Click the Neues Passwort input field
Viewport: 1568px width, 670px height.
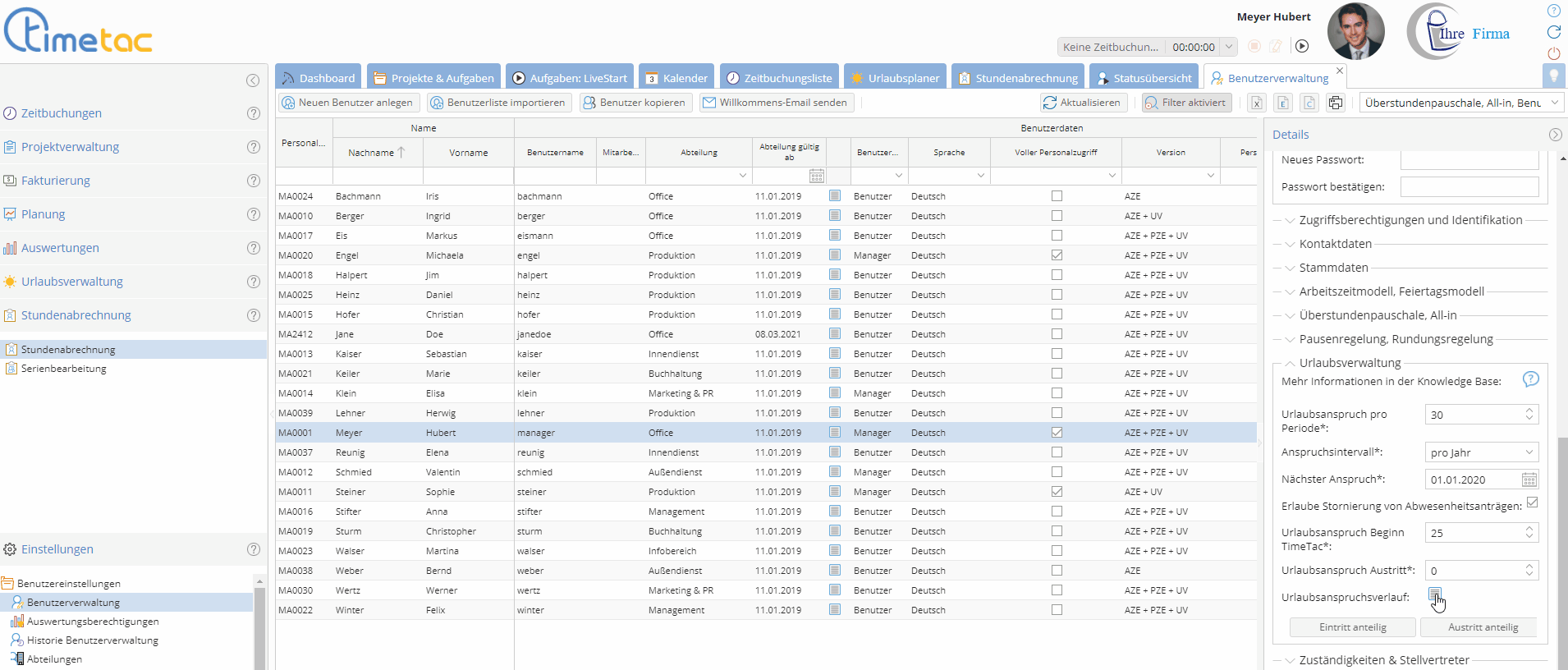[1469, 160]
